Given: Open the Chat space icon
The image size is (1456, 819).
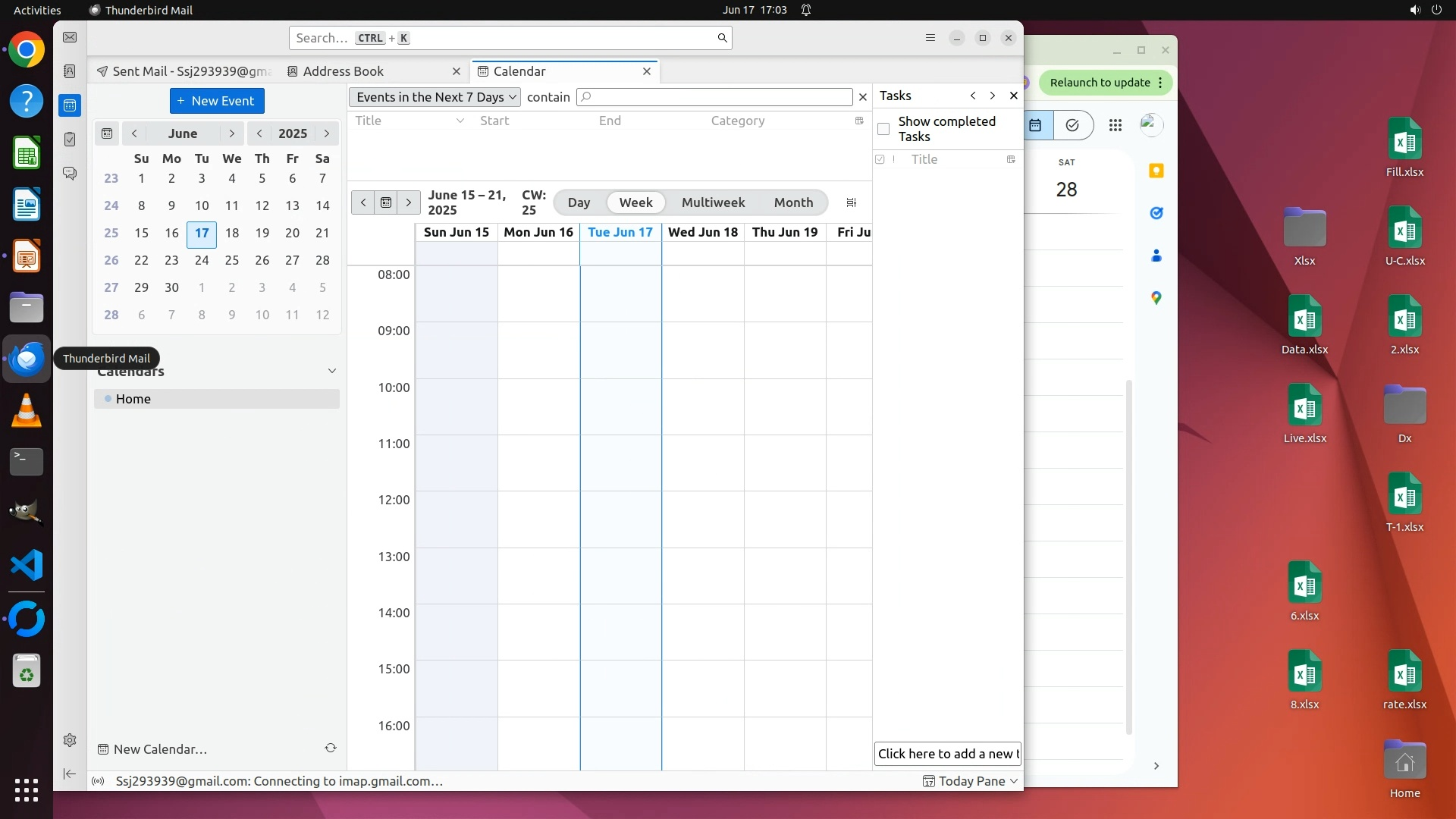Looking at the screenshot, I should (x=70, y=174).
